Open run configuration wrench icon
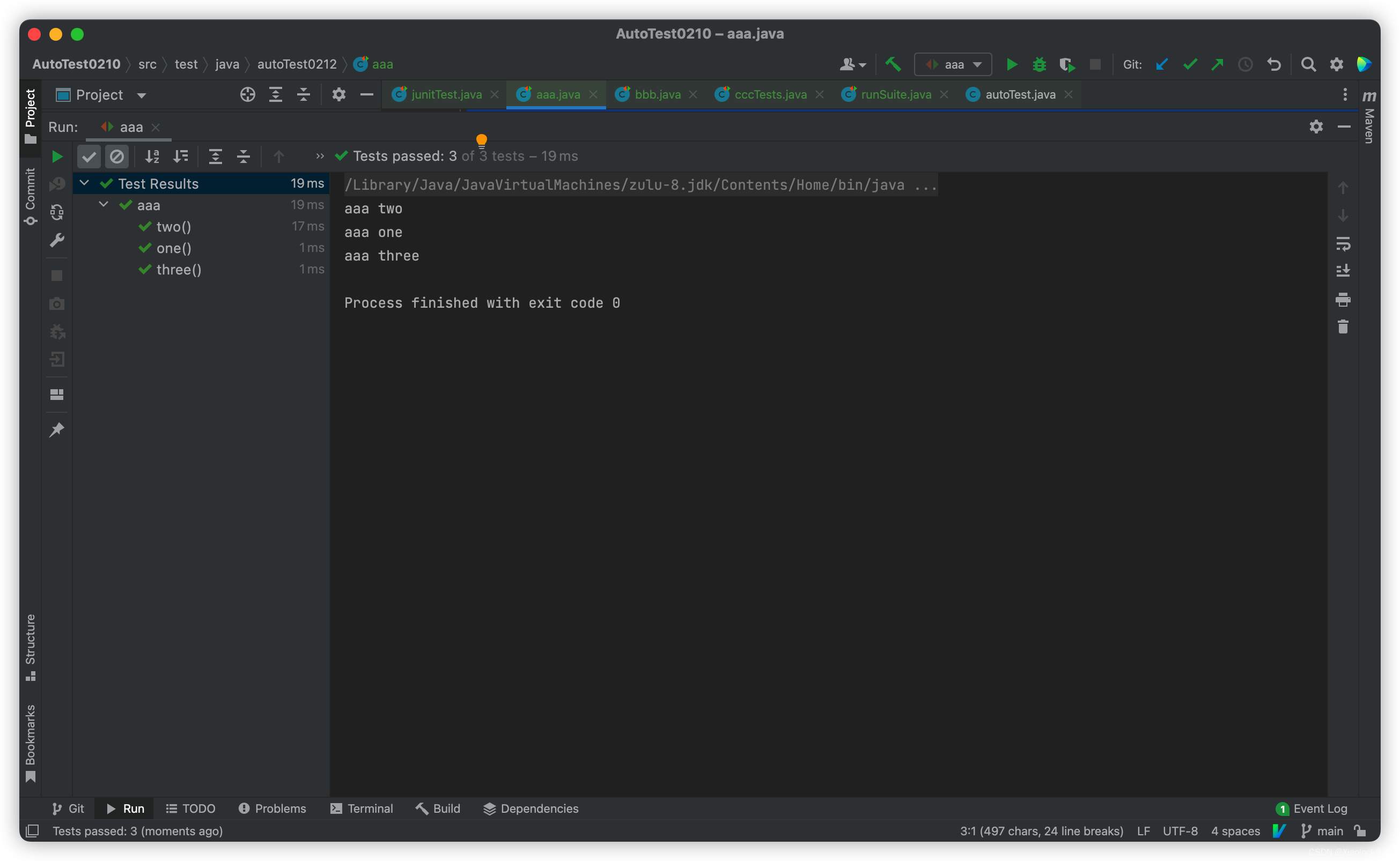Image resolution: width=1400 pixels, height=861 pixels. tap(57, 240)
